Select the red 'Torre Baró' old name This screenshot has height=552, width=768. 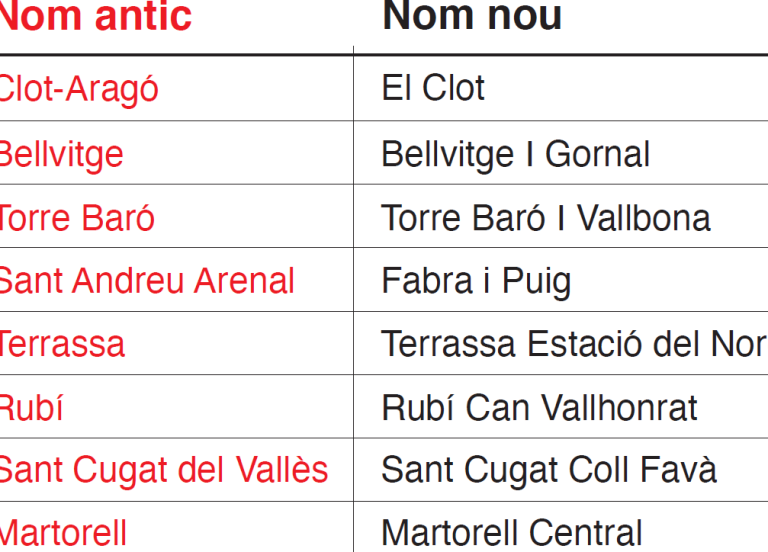[x=76, y=218]
